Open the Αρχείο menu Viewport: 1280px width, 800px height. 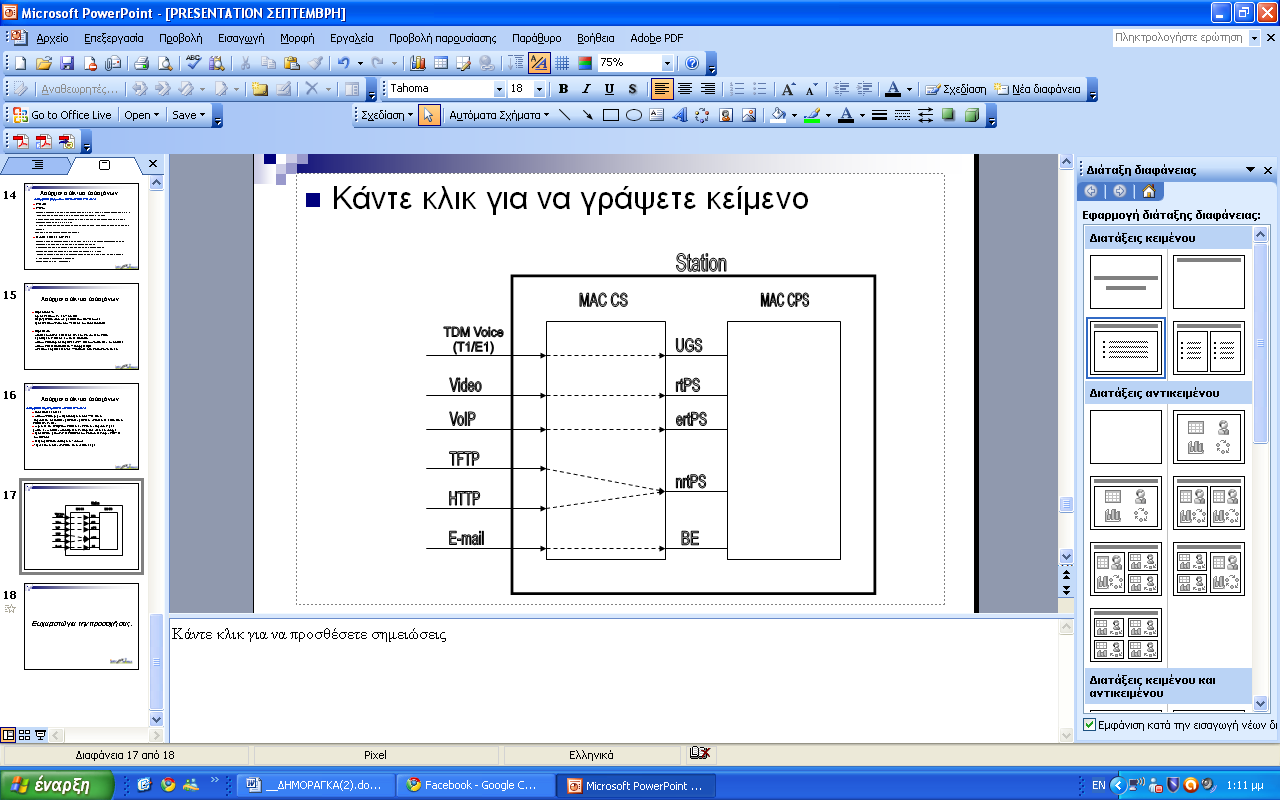[52, 38]
